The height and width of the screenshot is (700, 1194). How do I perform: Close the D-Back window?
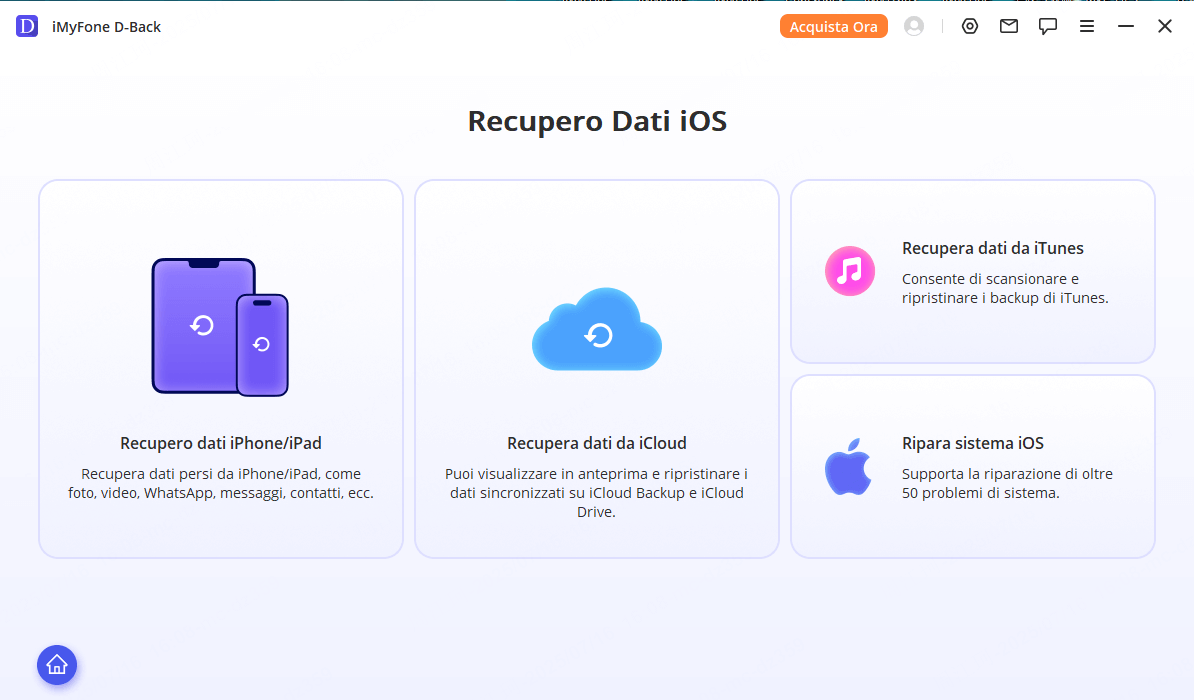click(x=1165, y=27)
